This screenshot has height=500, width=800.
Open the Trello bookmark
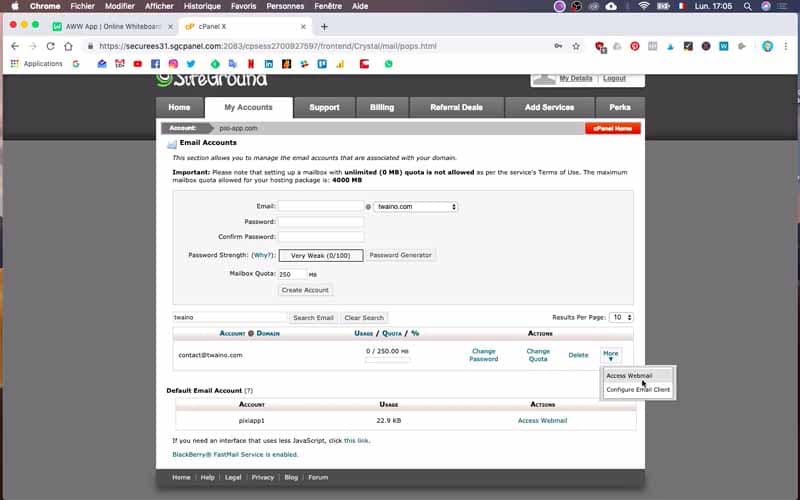point(322,64)
